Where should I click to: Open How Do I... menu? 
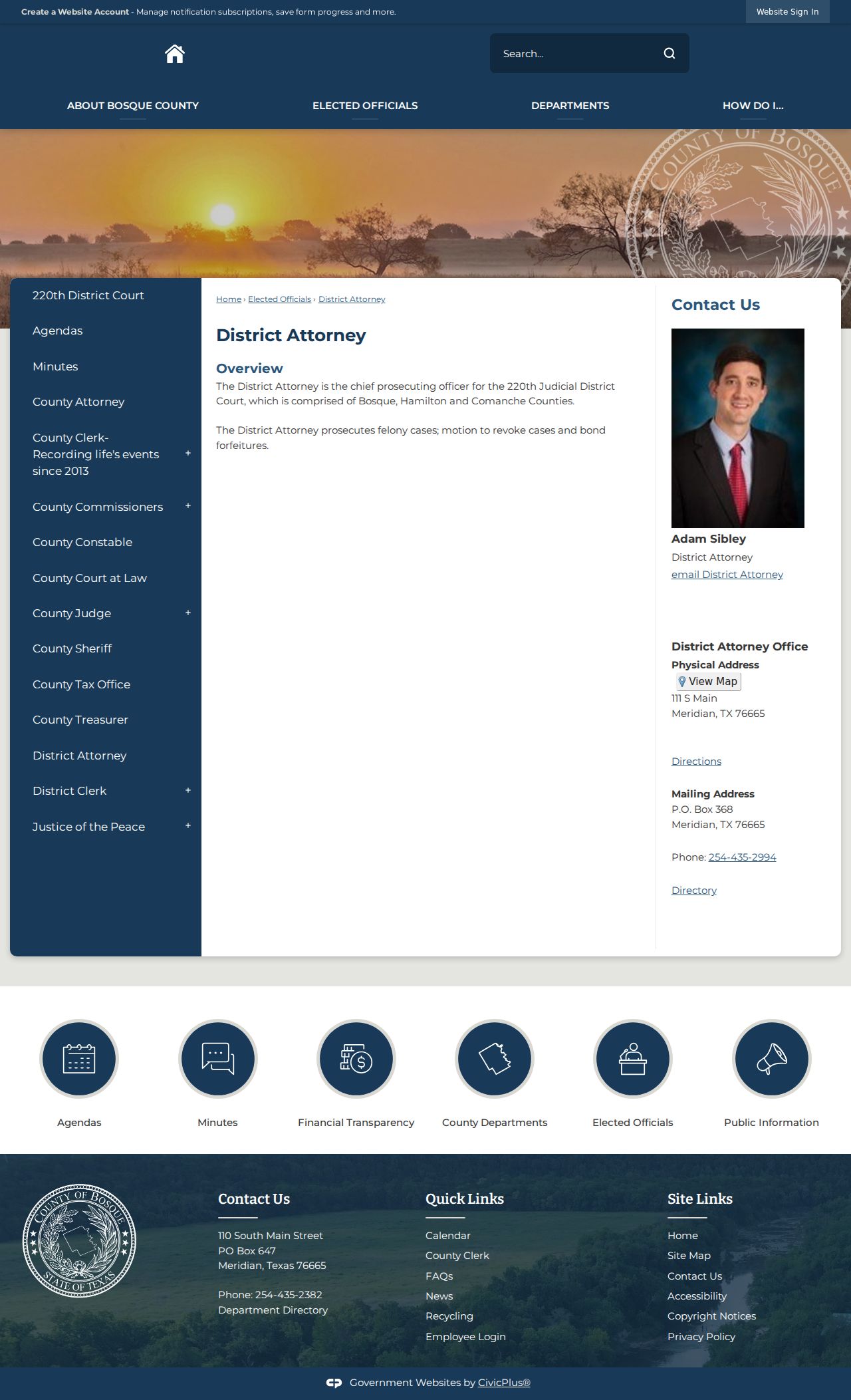pos(753,105)
